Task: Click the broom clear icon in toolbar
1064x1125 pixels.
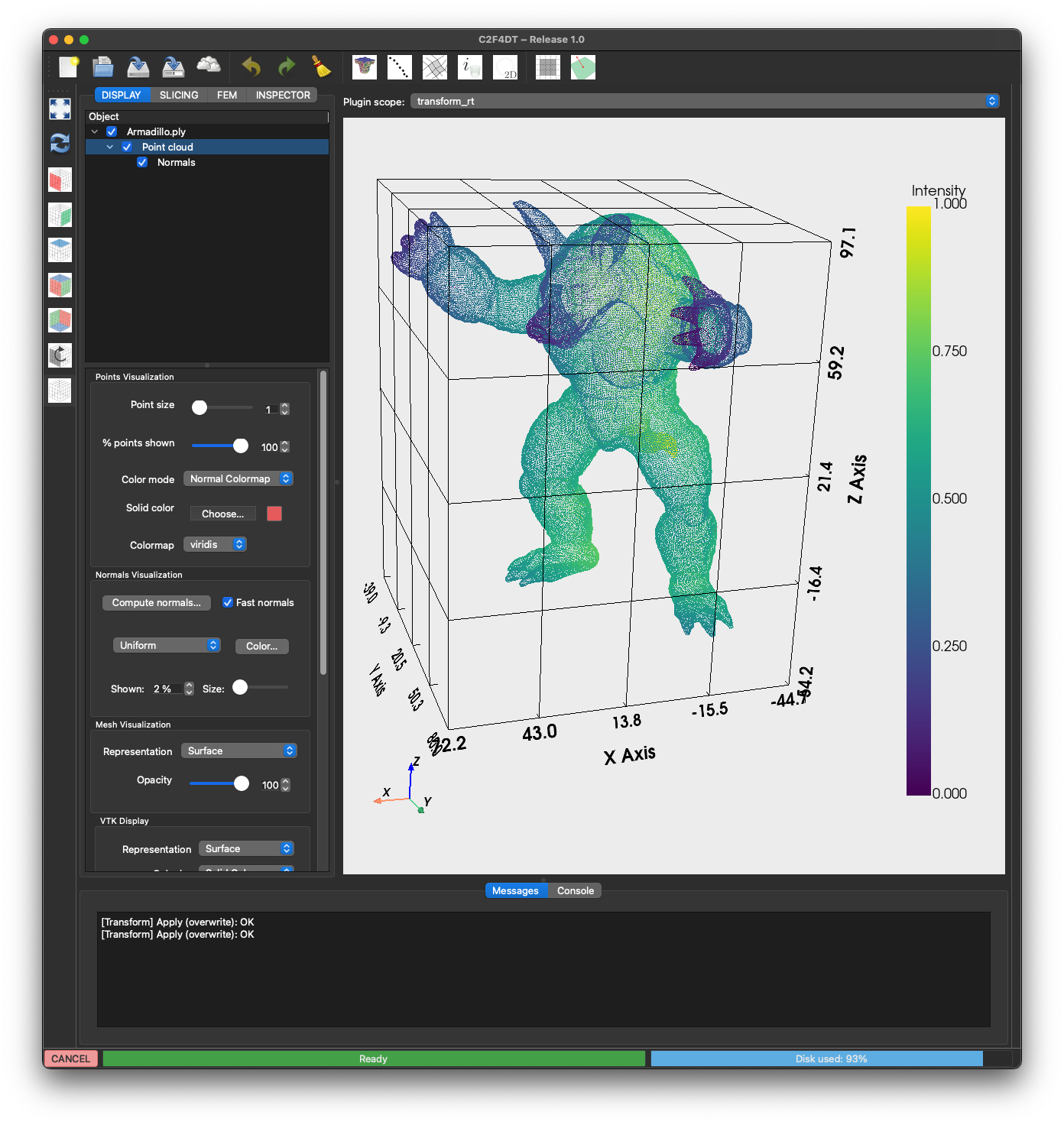Action: [322, 67]
